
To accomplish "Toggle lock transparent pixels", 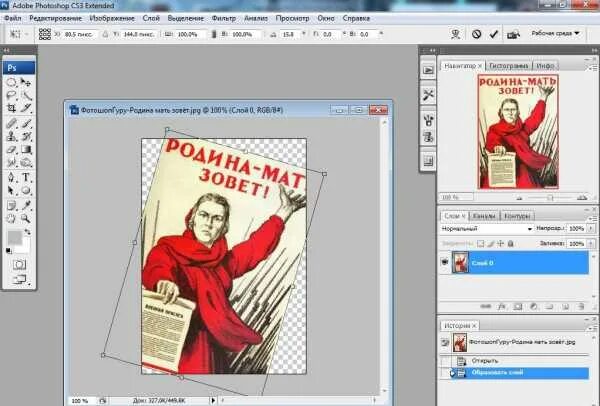I will tap(480, 243).
